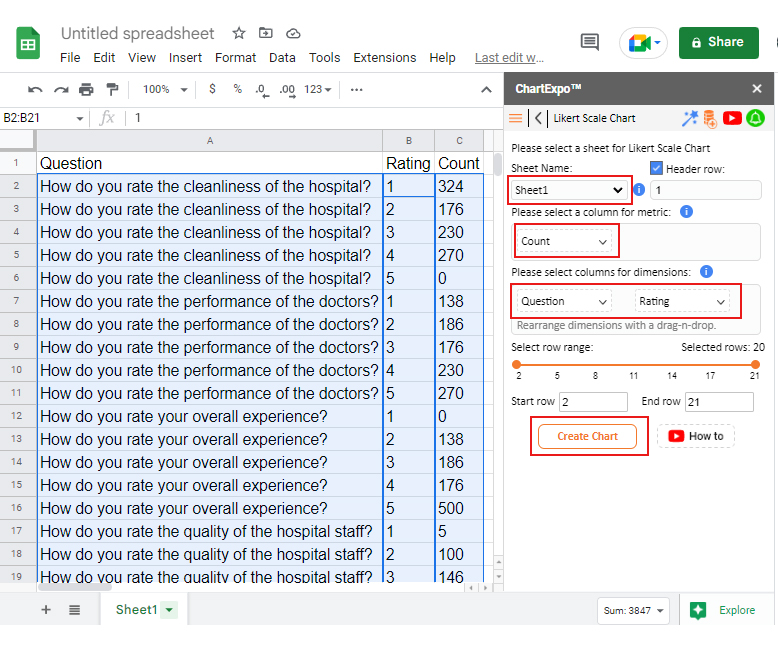Open the Insert menu
This screenshot has width=778, height=648.
(x=185, y=58)
